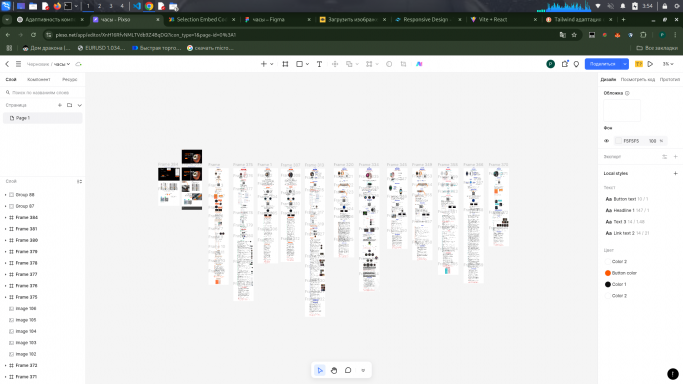The width and height of the screenshot is (683, 384).
Task: Select the Comment tool in bottom bar
Action: coord(348,371)
